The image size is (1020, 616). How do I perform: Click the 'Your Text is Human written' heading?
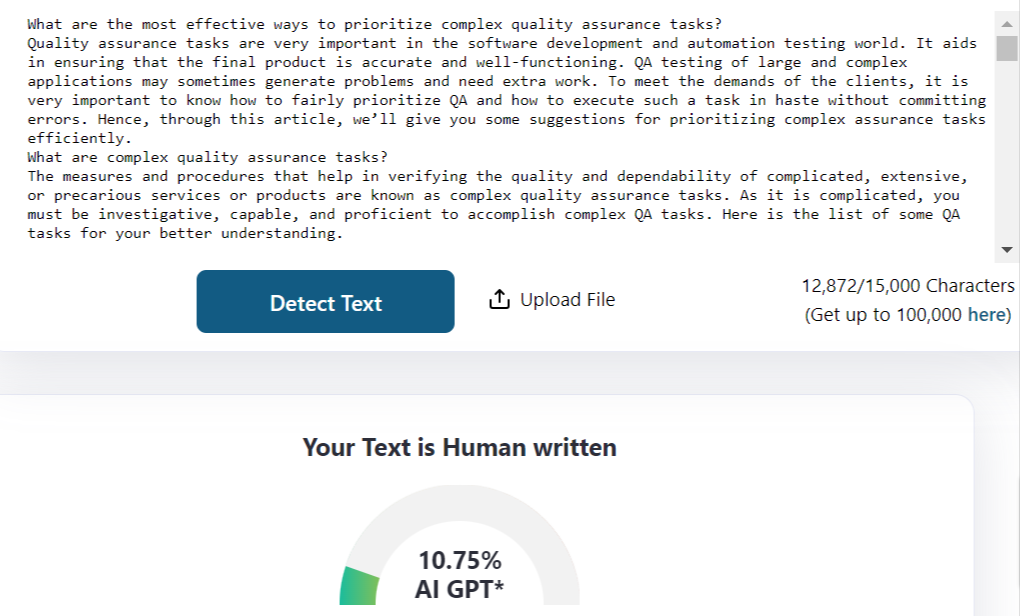459,447
